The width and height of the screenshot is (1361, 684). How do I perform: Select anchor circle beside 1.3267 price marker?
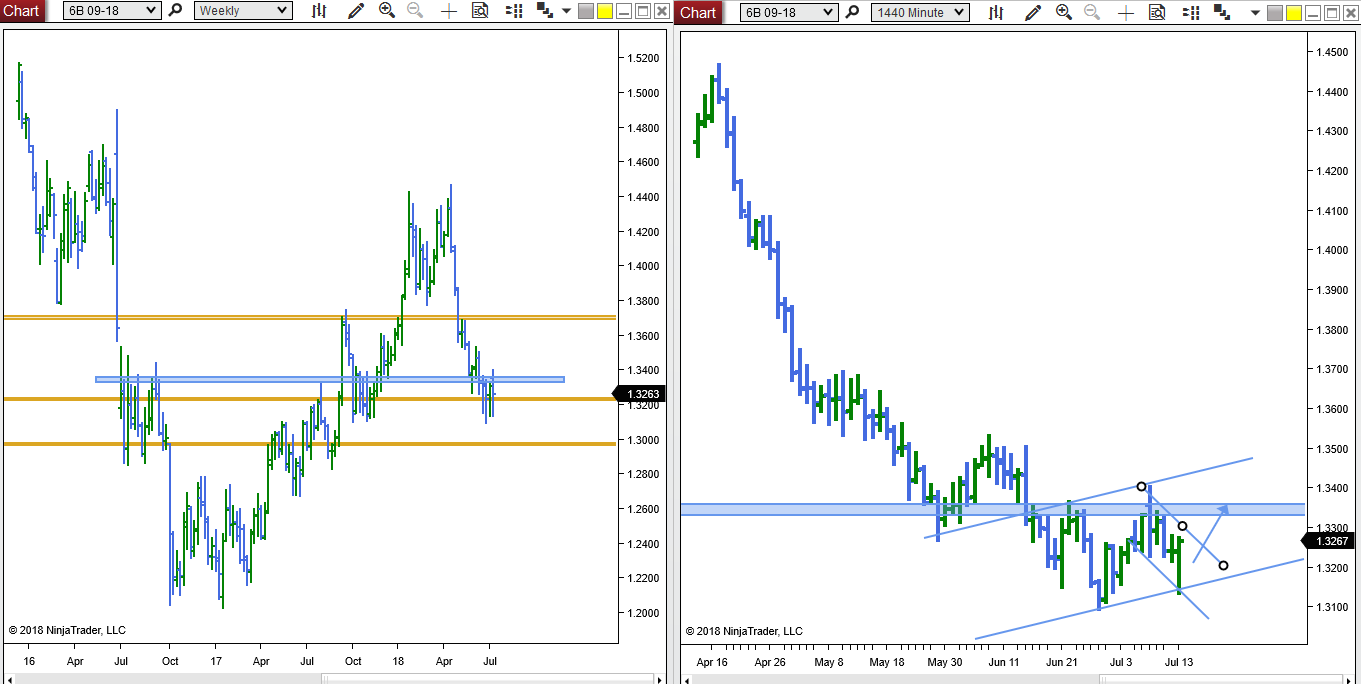(x=1223, y=565)
